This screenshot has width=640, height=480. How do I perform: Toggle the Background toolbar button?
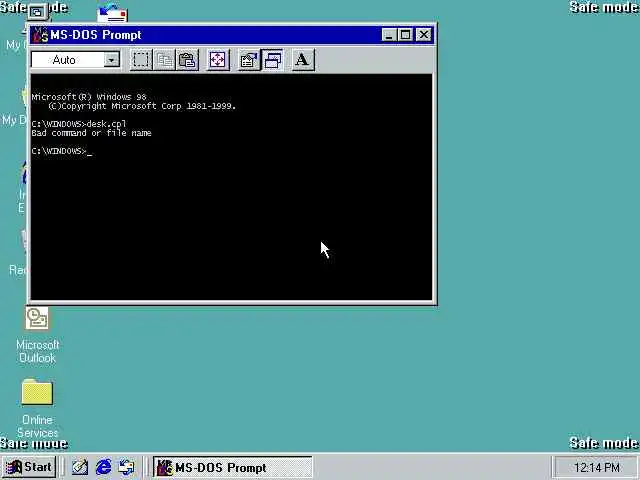point(272,60)
